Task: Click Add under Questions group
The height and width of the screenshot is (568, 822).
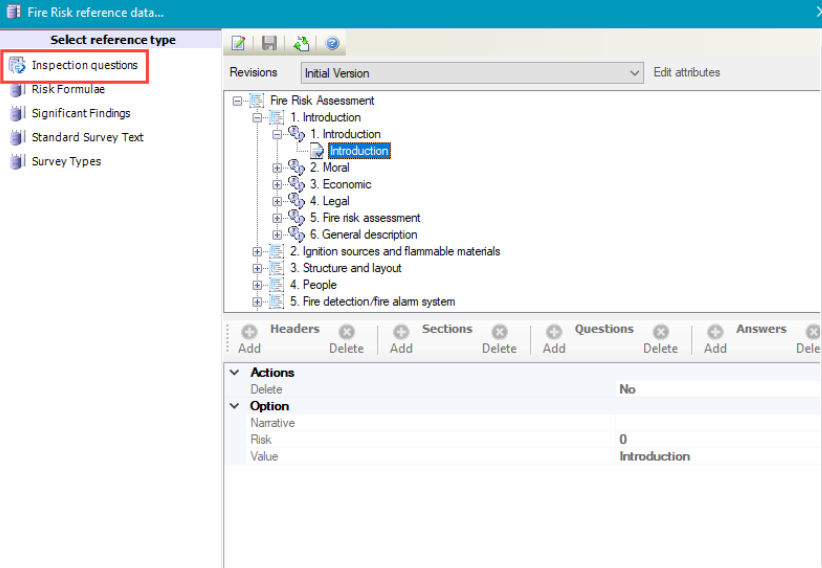Action: (x=553, y=339)
